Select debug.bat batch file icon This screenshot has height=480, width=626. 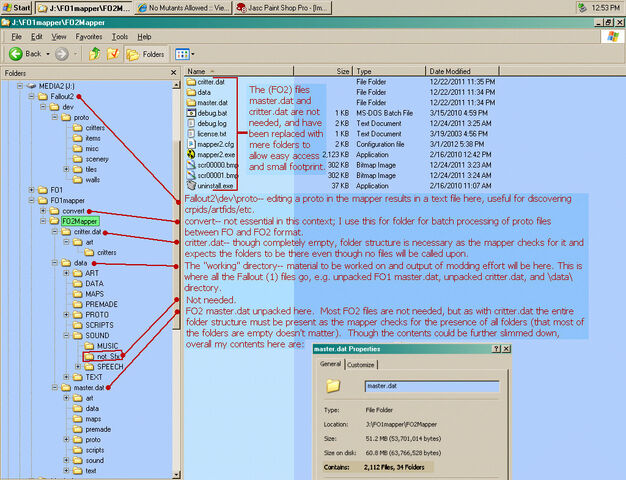[191, 113]
